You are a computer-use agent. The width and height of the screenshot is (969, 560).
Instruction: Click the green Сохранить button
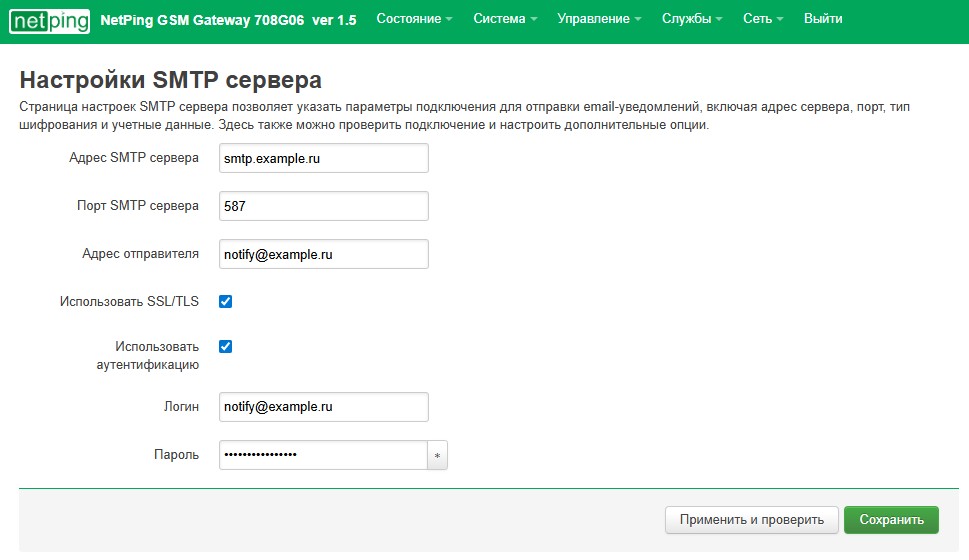[x=891, y=520]
